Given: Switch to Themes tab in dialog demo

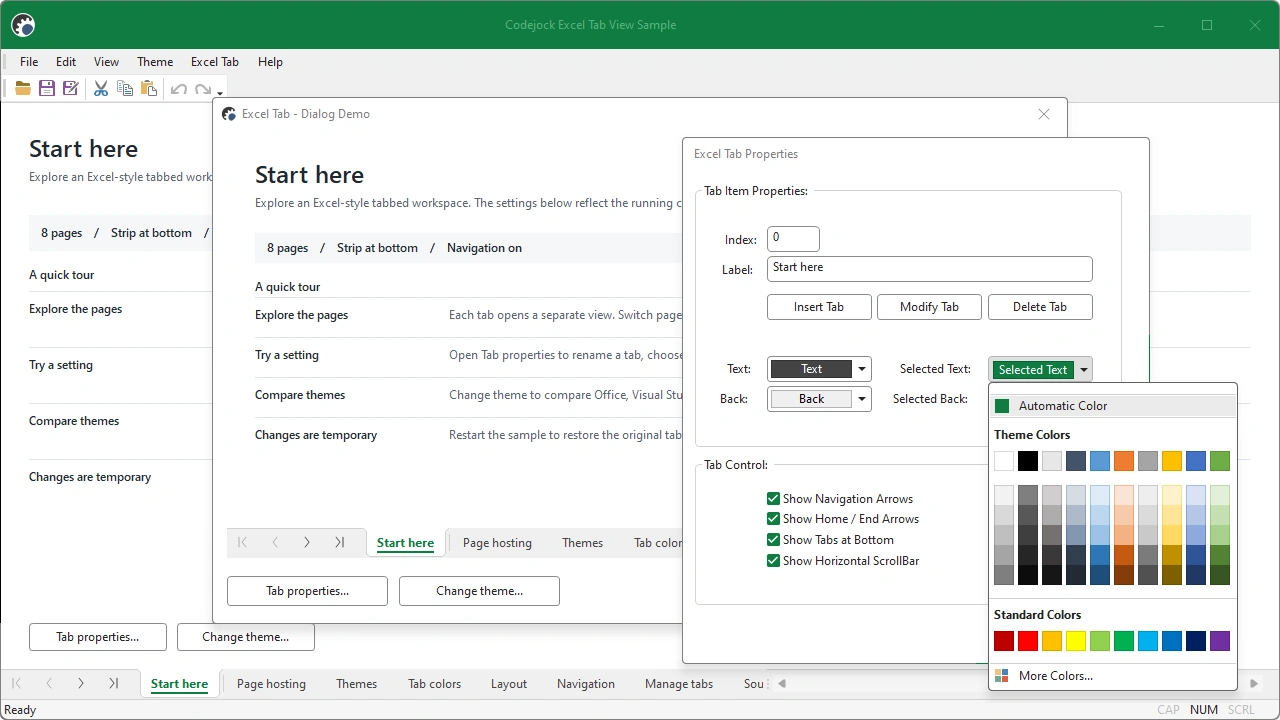Looking at the screenshot, I should 582,543.
